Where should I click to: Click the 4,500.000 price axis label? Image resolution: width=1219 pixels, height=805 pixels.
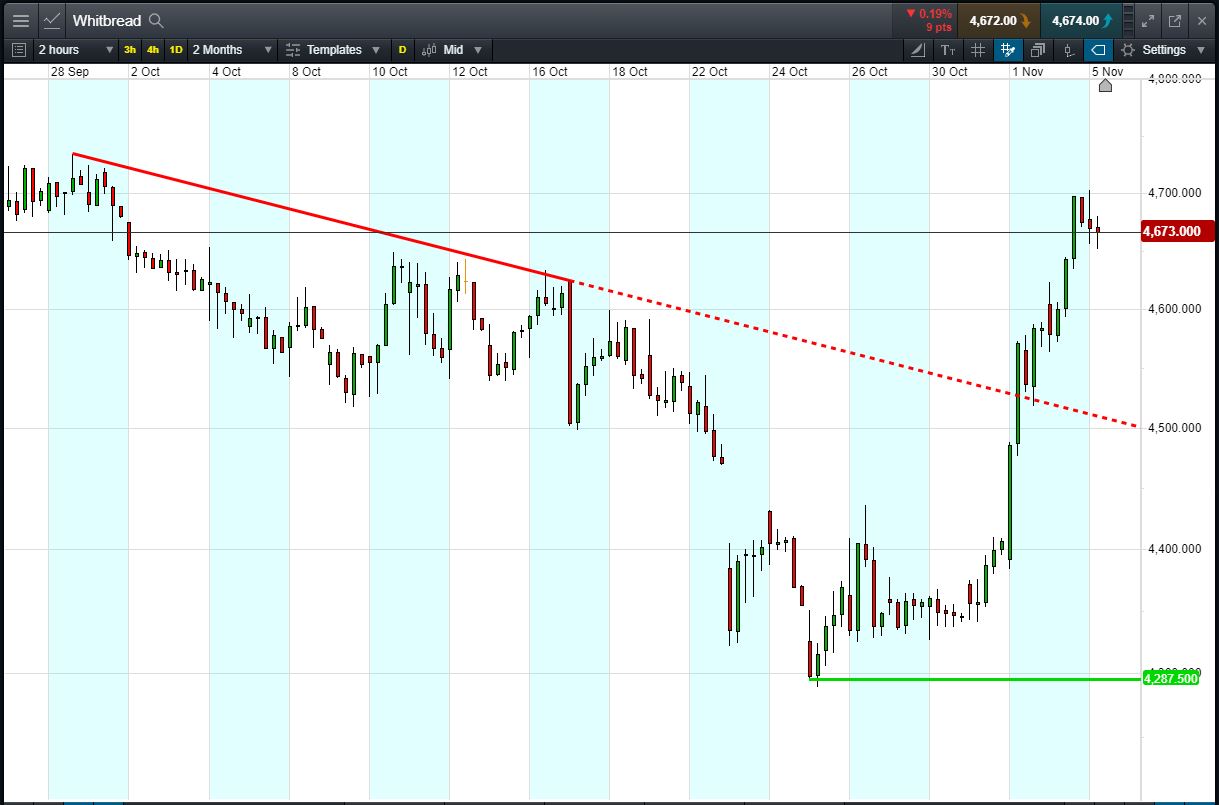[1173, 428]
